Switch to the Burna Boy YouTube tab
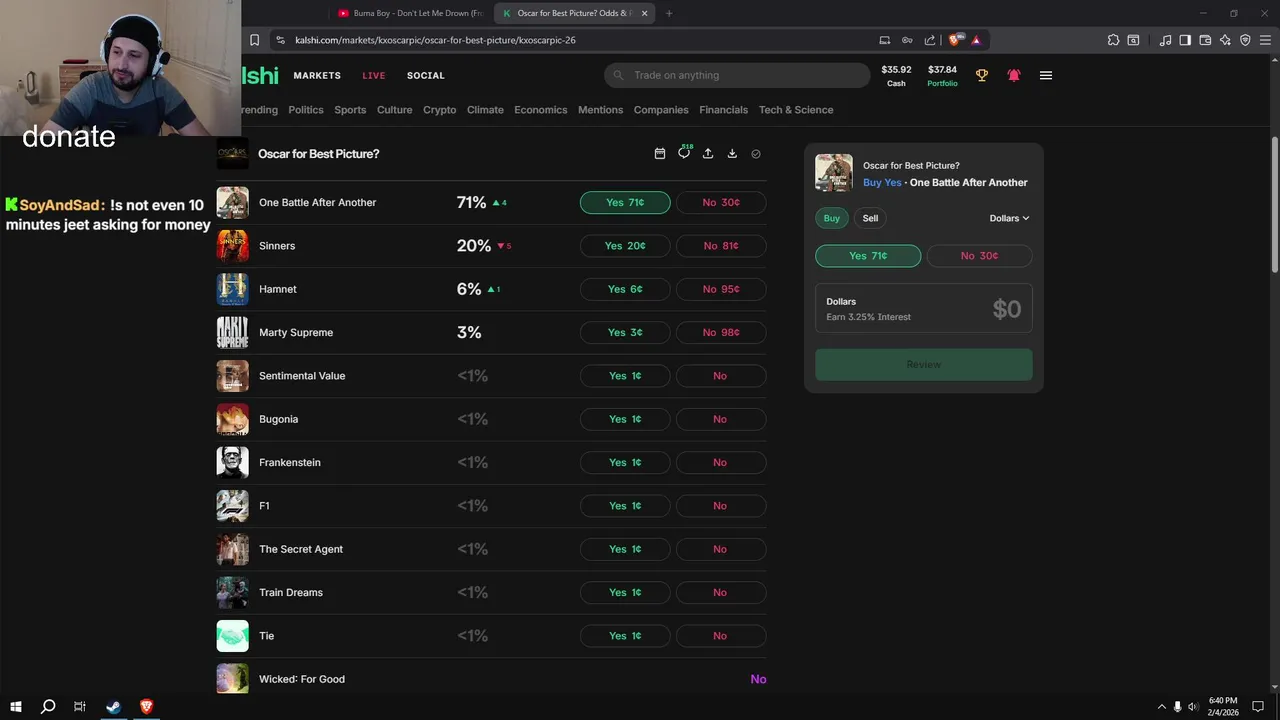 pyautogui.click(x=410, y=13)
